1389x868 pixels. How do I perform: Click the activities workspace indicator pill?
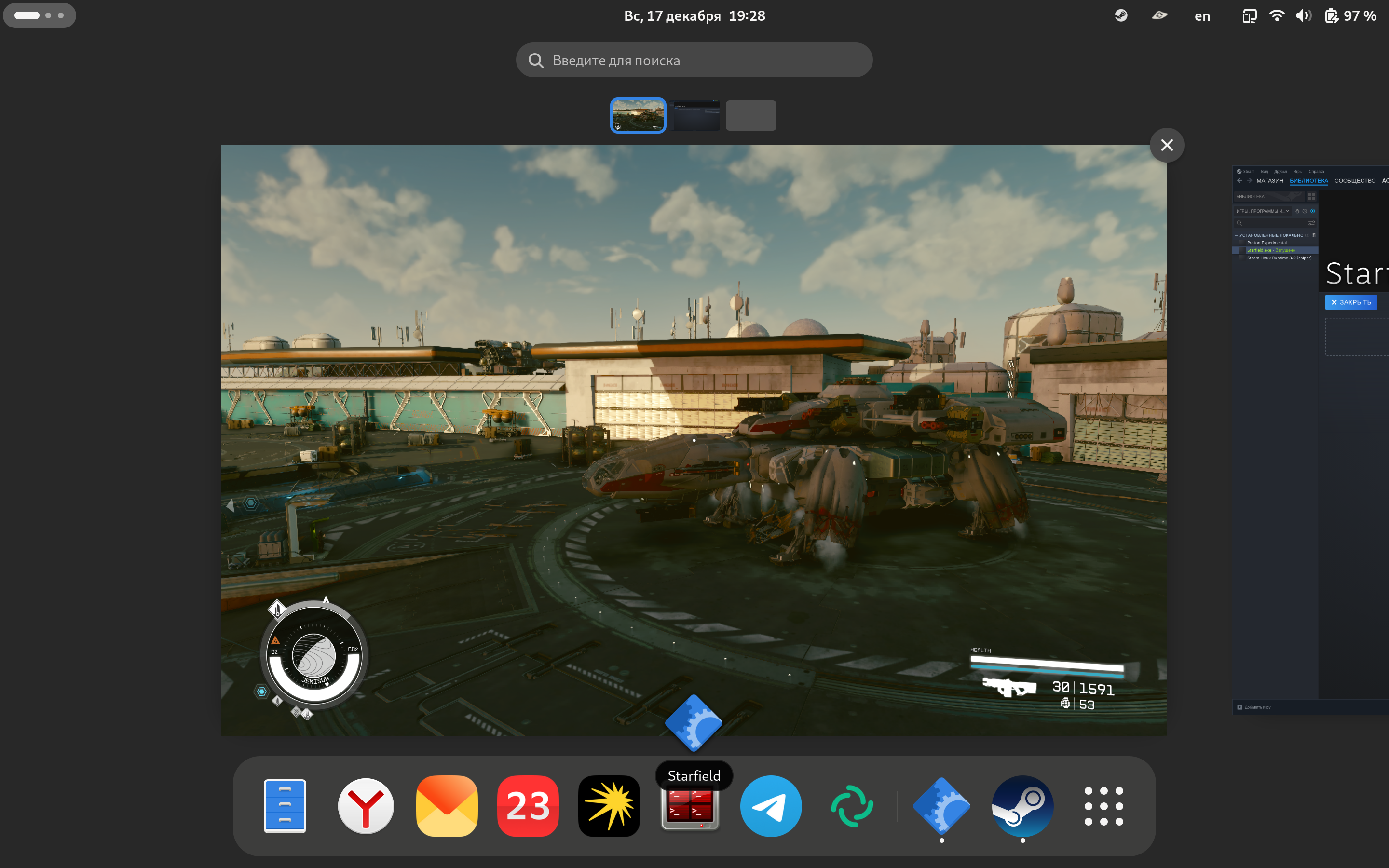click(39, 15)
